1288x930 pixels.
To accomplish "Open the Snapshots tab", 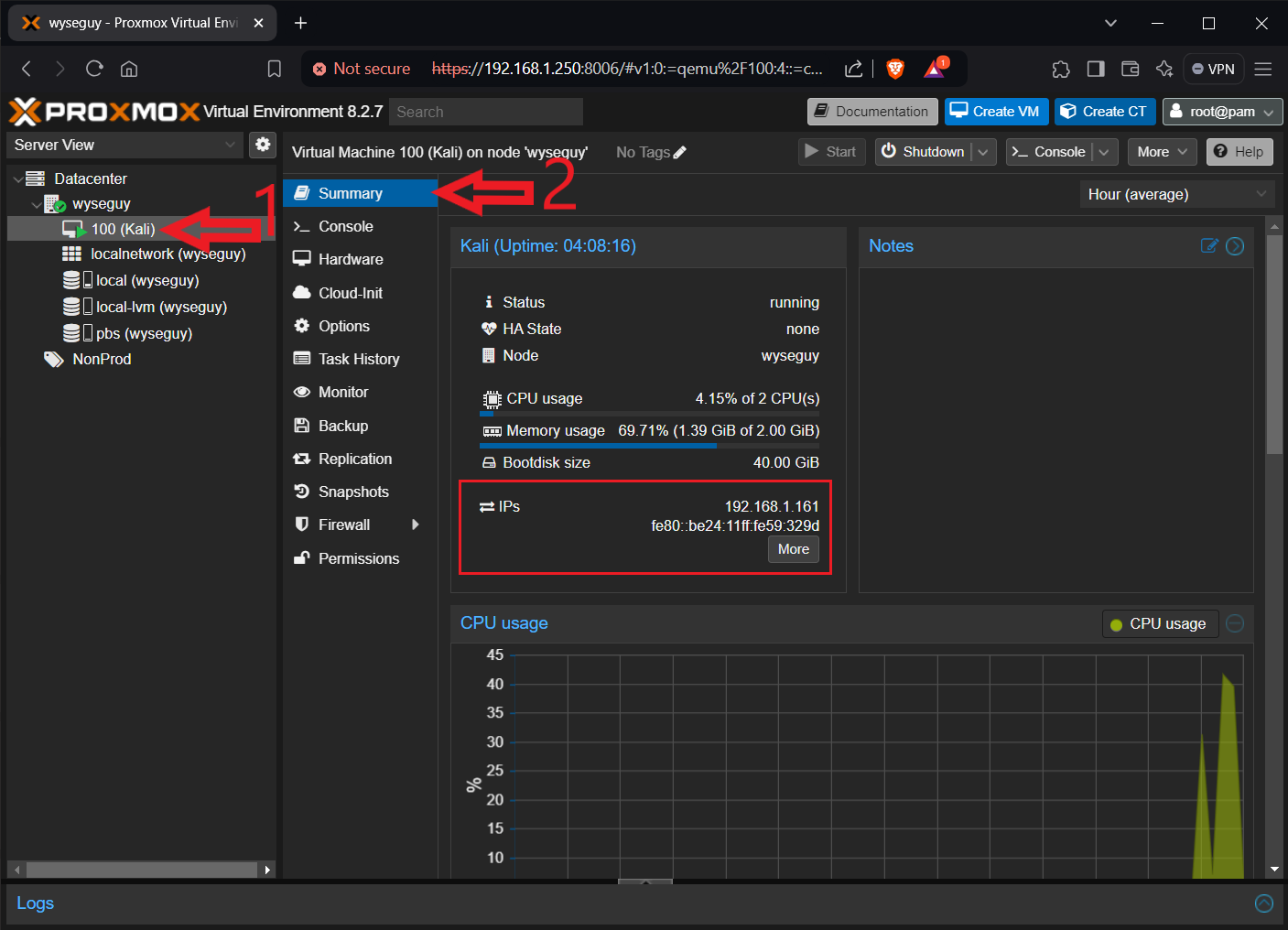I will click(x=361, y=492).
